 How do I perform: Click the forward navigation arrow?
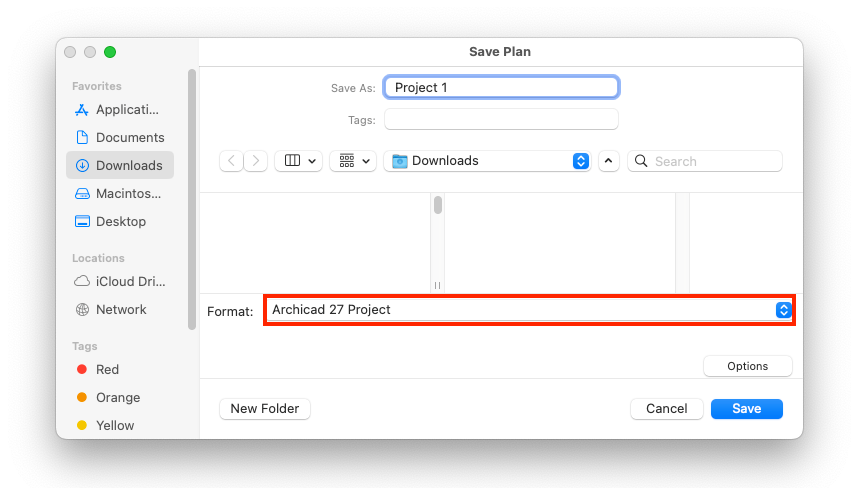coord(255,161)
